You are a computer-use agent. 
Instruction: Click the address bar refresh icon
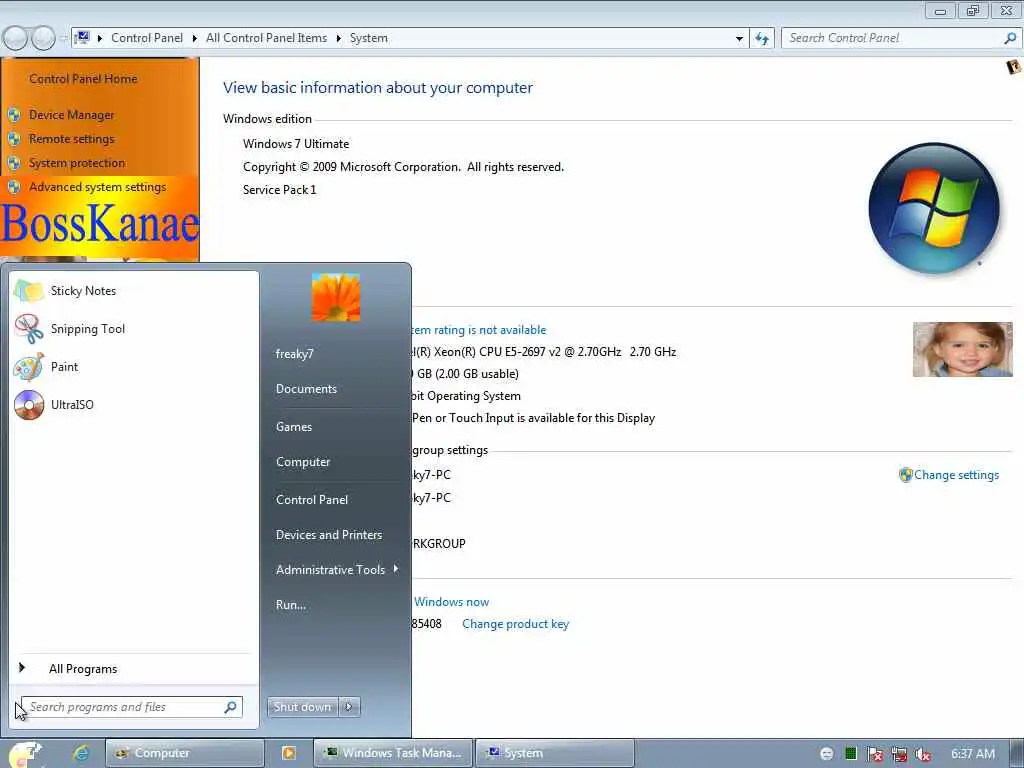tap(761, 39)
